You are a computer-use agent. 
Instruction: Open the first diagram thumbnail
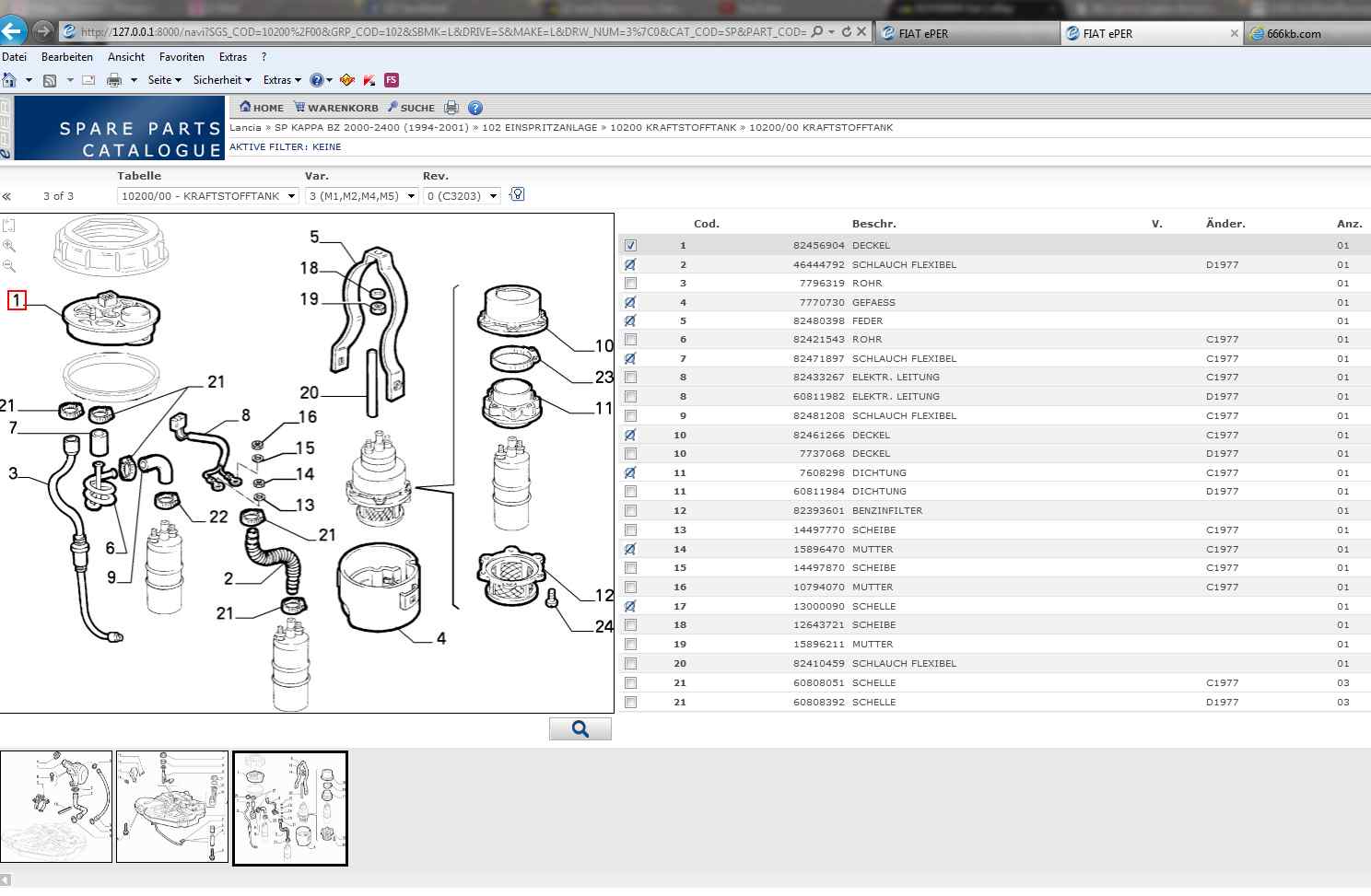coord(56,807)
